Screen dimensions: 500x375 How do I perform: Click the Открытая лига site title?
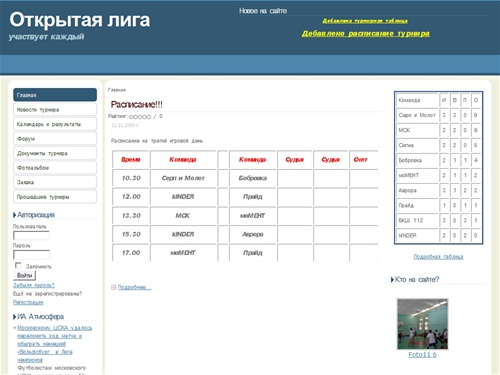coord(80,20)
